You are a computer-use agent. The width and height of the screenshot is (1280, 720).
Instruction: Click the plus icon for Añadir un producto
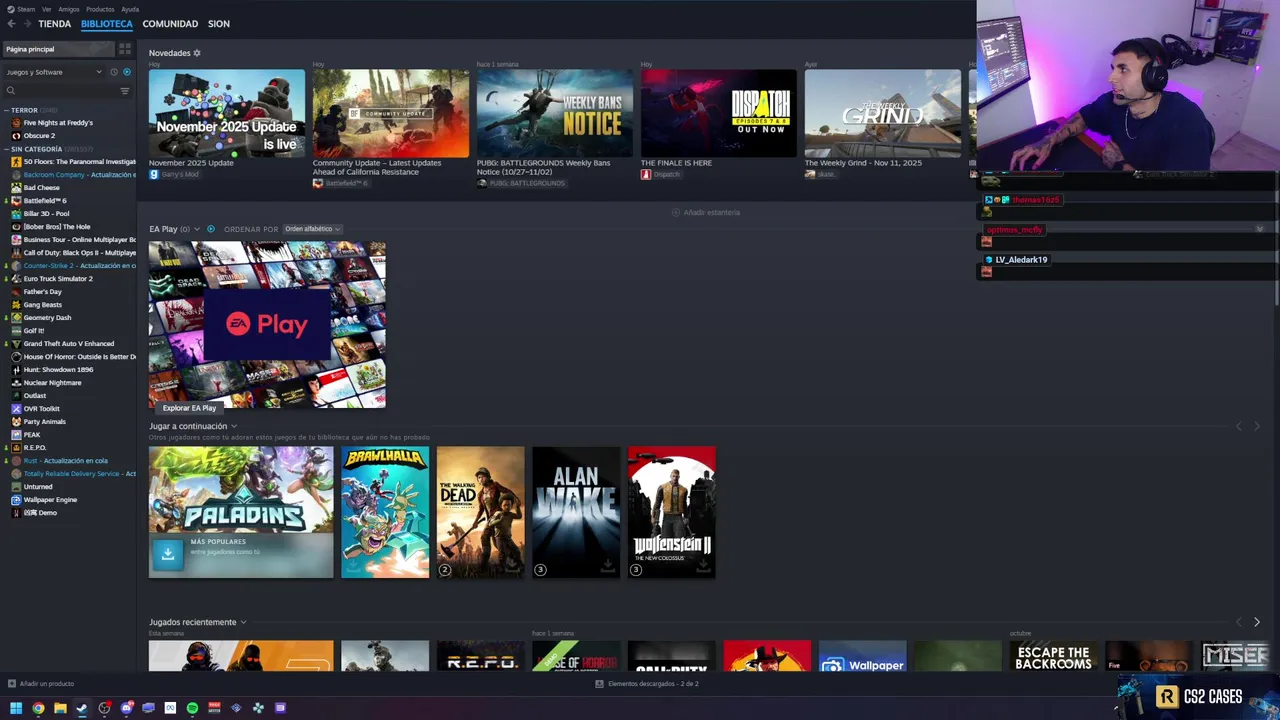point(11,684)
